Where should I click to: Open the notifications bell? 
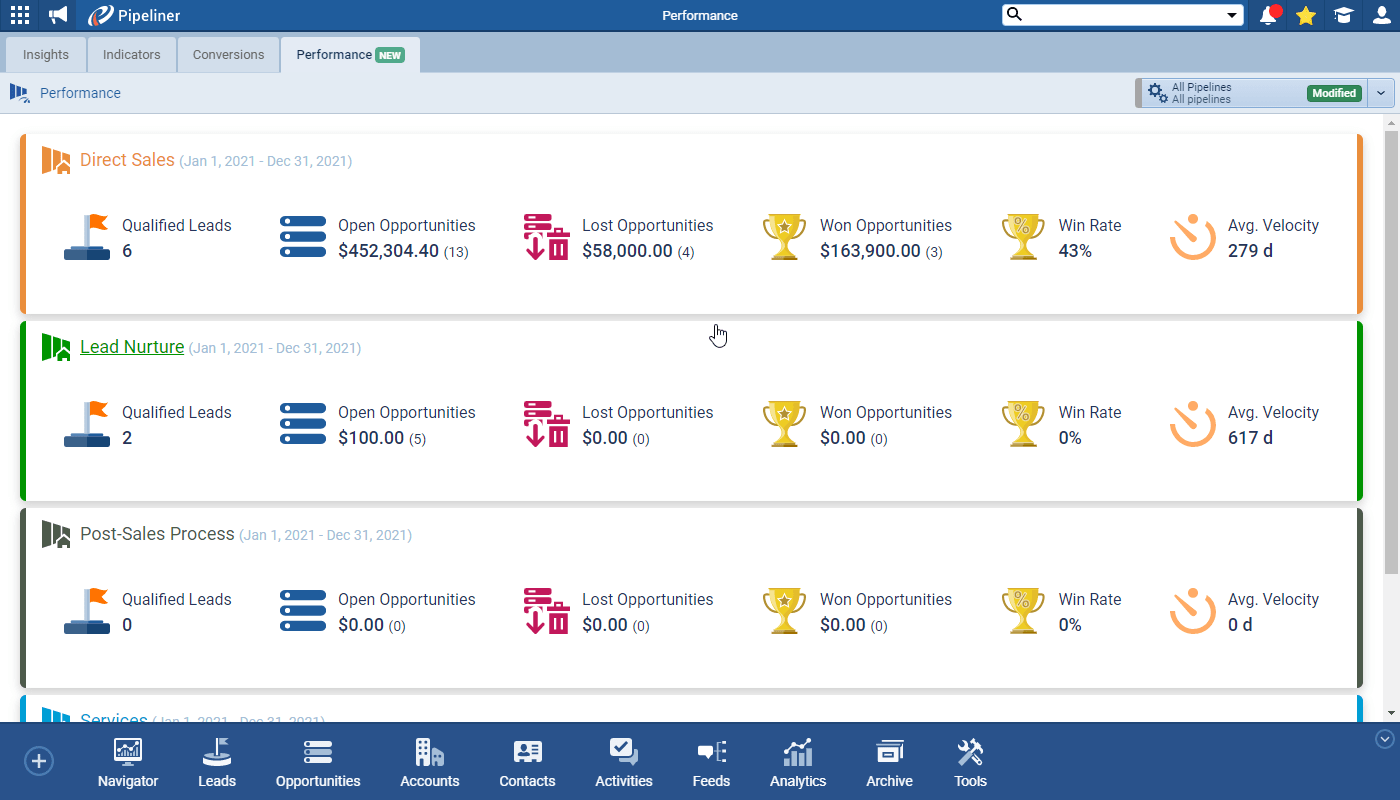click(x=1269, y=15)
